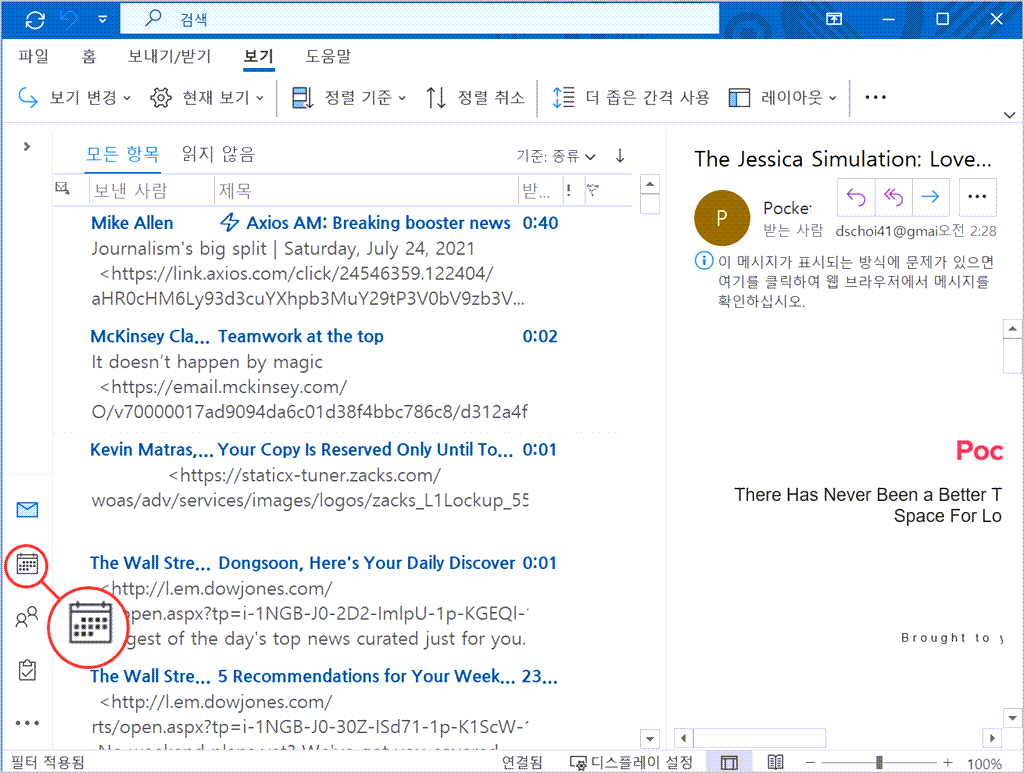The height and width of the screenshot is (773, 1024).
Task: Forward the message with the arrow icon
Action: [930, 197]
